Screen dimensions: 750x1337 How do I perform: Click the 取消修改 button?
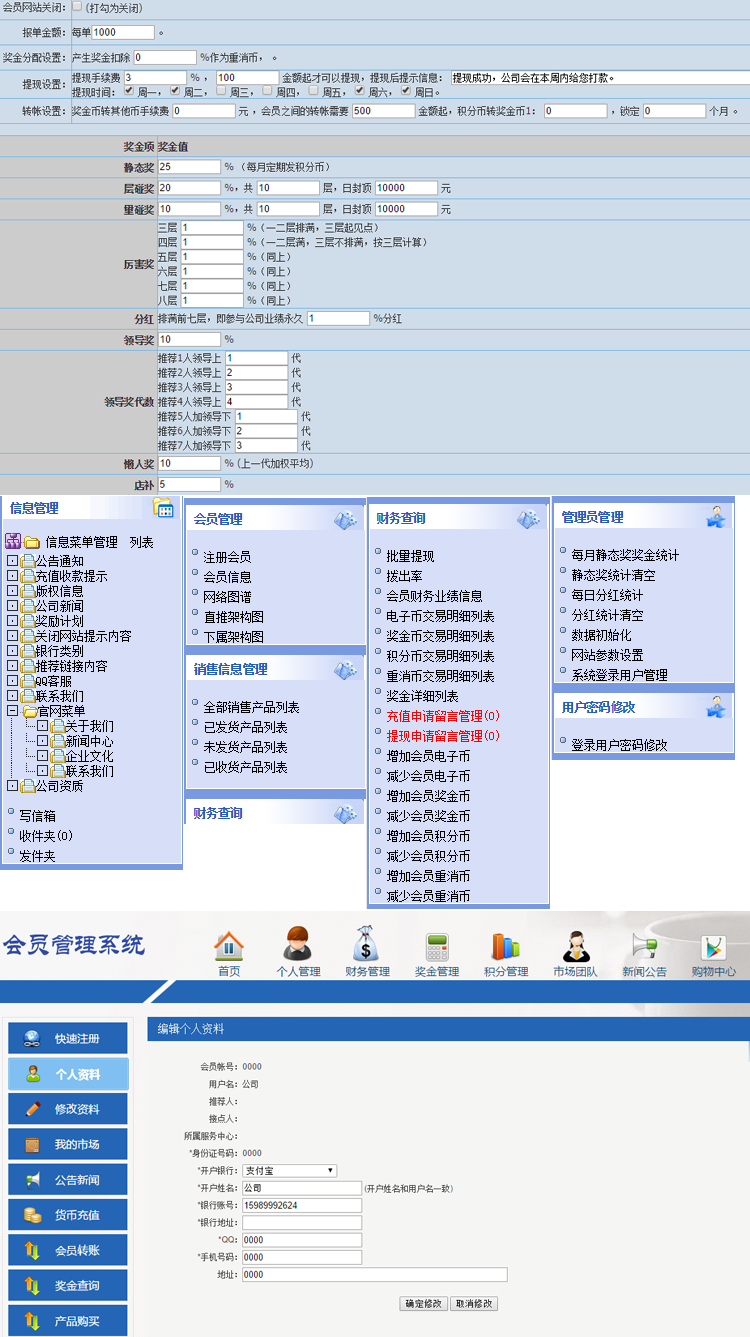tap(474, 1304)
